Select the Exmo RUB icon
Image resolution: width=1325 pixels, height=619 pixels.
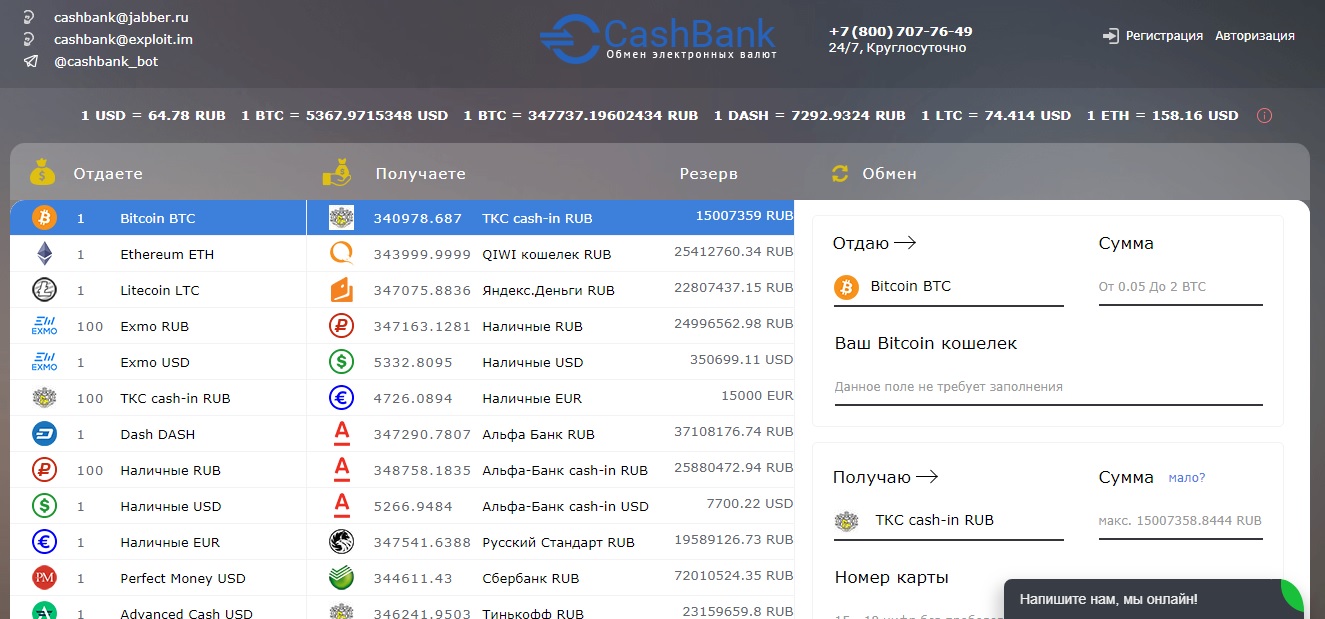tap(45, 326)
